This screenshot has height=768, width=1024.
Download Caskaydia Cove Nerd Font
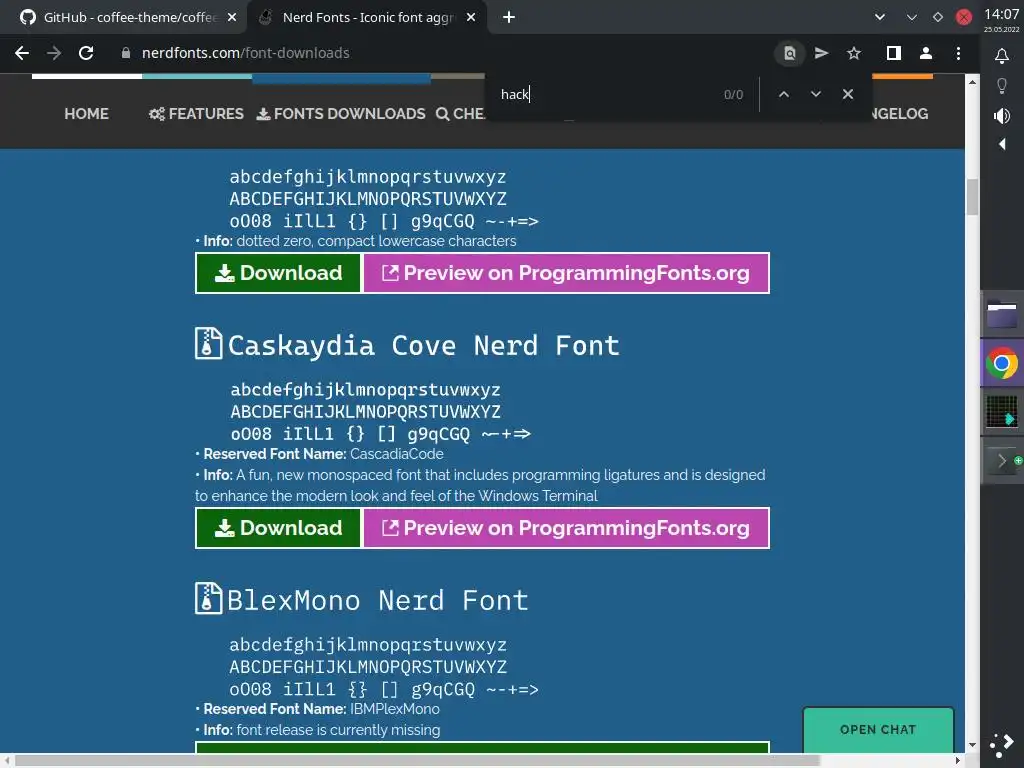click(x=278, y=528)
